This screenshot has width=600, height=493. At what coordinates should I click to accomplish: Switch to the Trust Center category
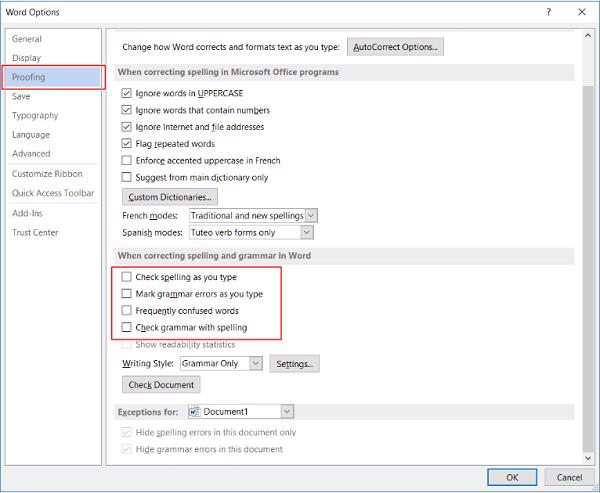click(35, 232)
